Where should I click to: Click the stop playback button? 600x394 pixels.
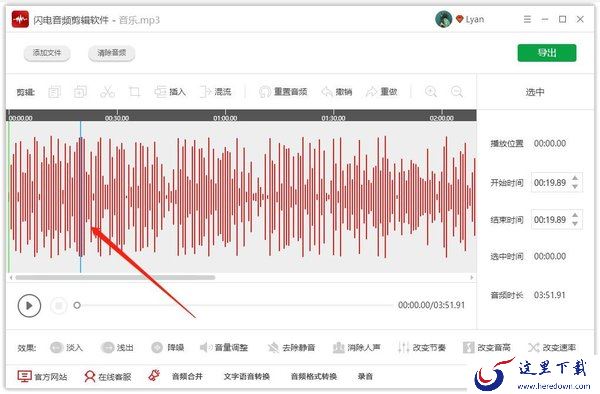click(59, 306)
